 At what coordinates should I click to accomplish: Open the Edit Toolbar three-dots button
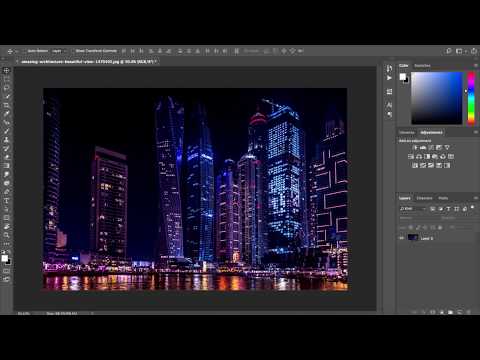point(6,244)
